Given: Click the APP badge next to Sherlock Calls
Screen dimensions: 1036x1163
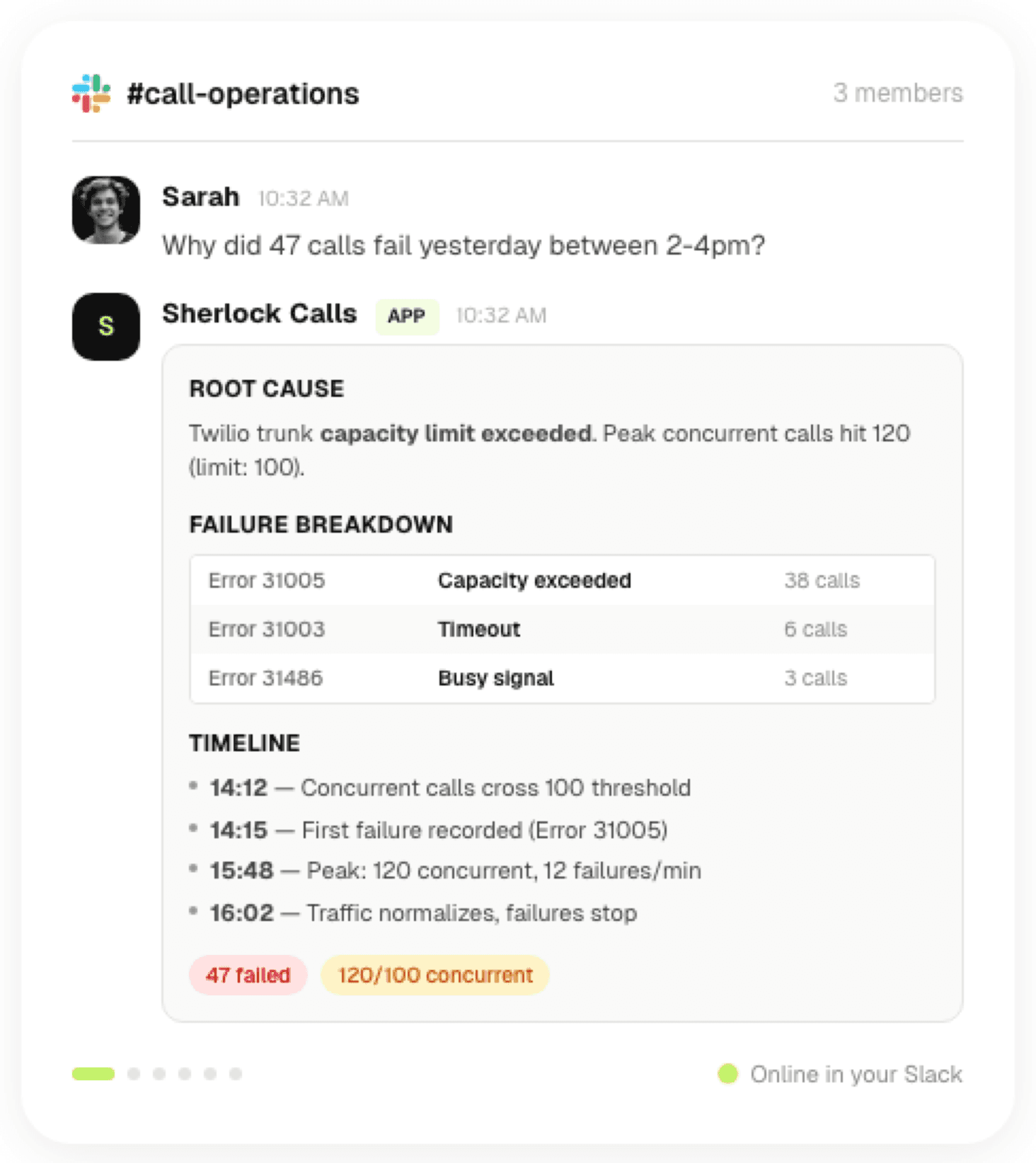Looking at the screenshot, I should [407, 316].
